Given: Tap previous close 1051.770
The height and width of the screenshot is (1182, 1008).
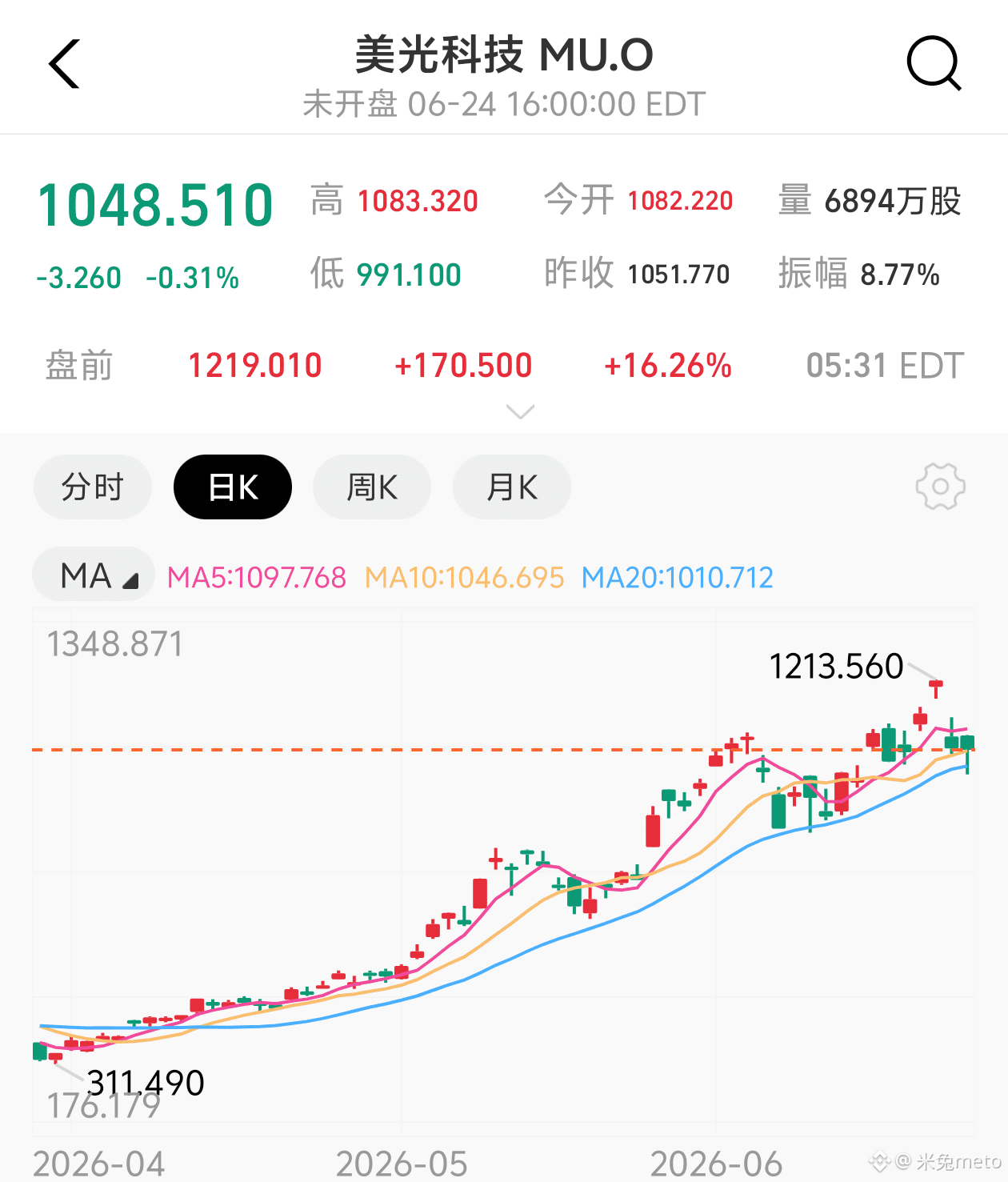Looking at the screenshot, I should tap(678, 274).
